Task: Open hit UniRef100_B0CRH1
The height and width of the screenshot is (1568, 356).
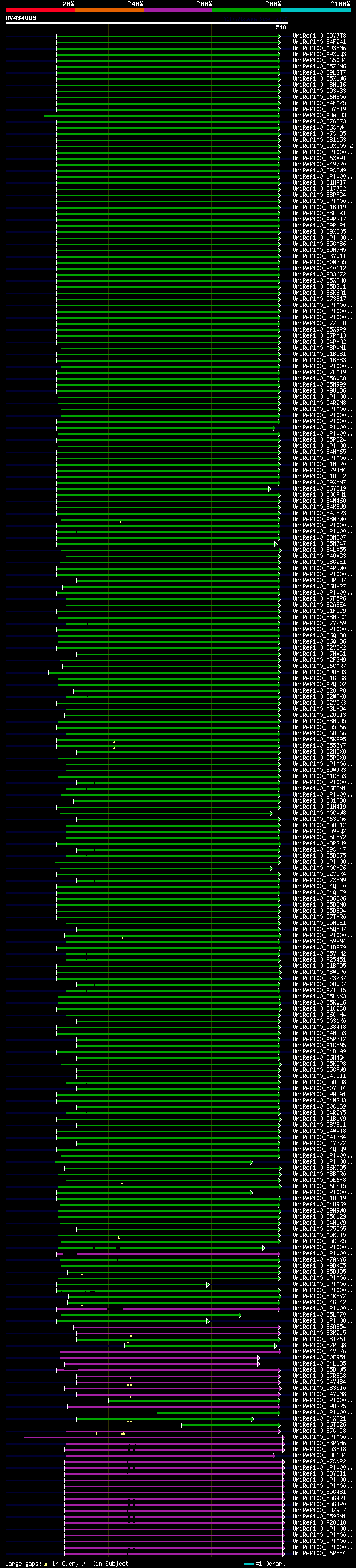Action: tap(319, 495)
